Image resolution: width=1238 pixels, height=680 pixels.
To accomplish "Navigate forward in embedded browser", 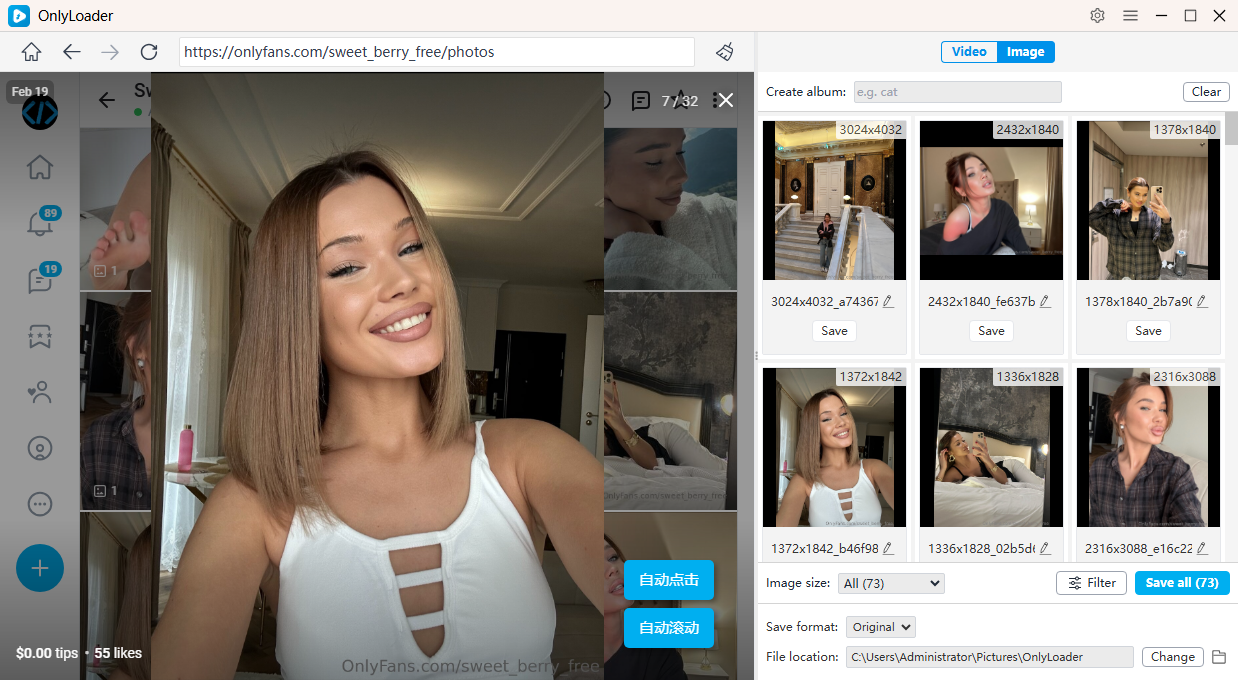I will 110,52.
